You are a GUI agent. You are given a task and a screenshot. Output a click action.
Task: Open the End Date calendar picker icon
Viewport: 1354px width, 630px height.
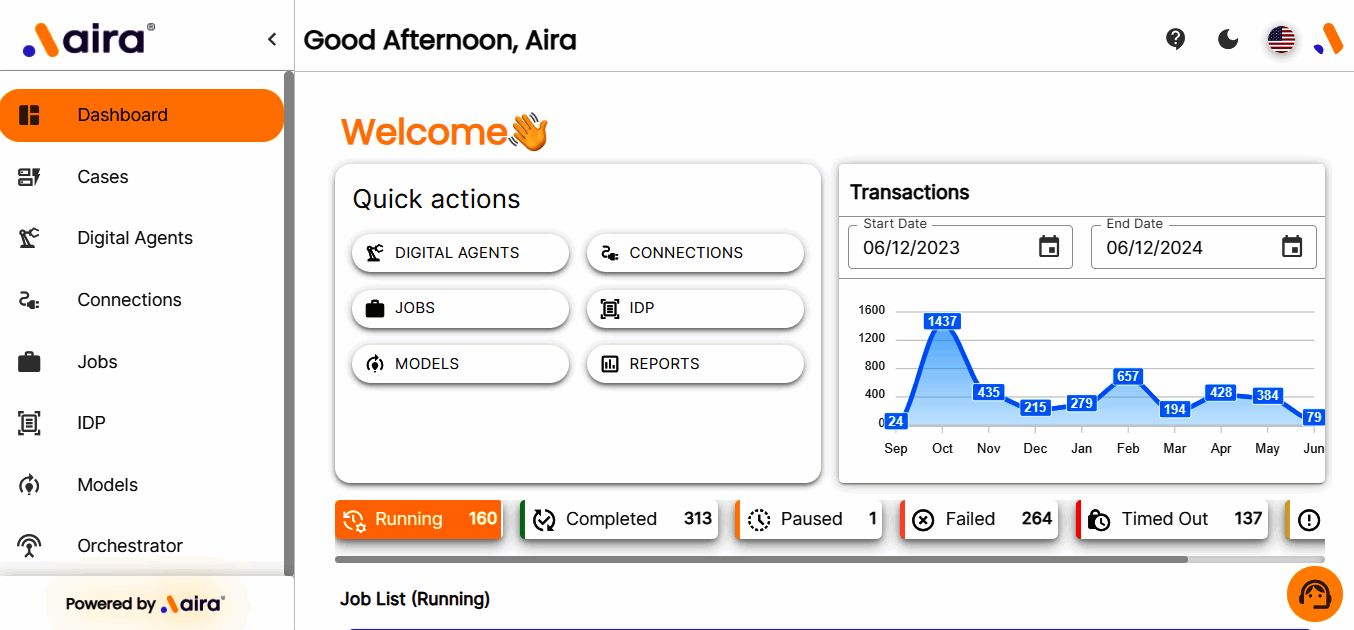click(1292, 247)
